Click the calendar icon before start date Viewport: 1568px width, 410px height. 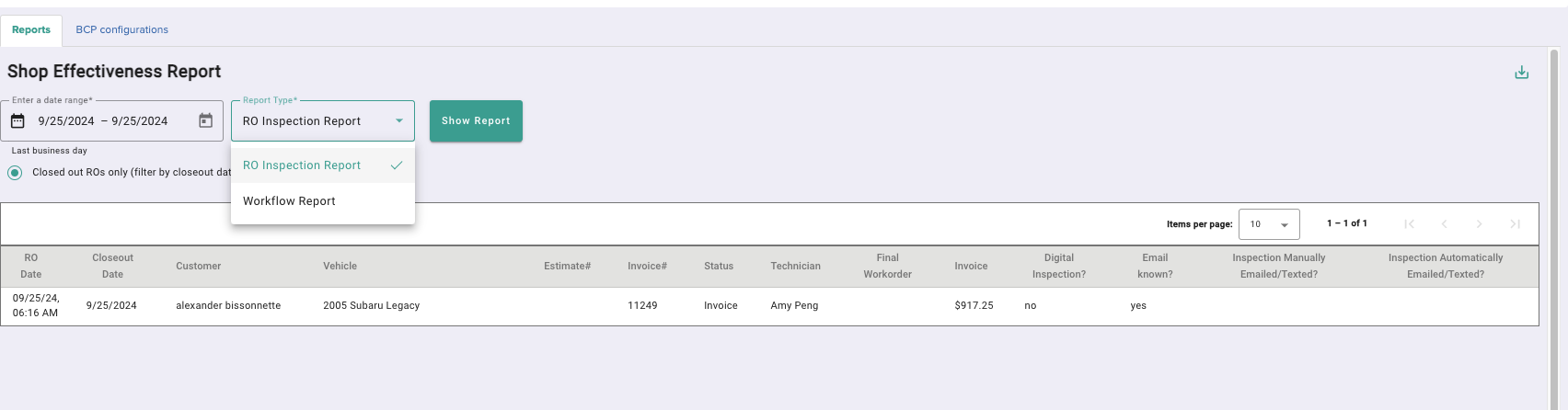click(17, 121)
